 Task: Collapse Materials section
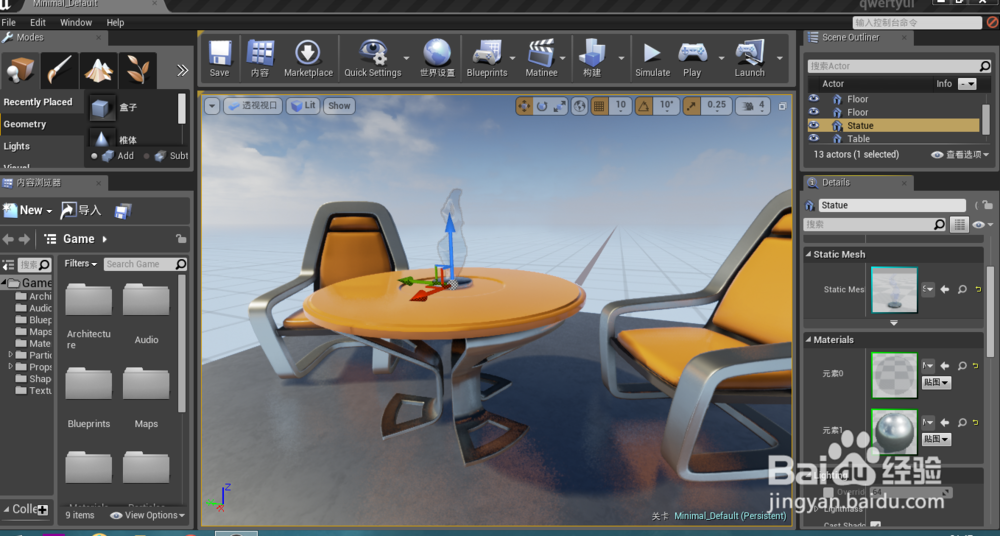(x=809, y=339)
